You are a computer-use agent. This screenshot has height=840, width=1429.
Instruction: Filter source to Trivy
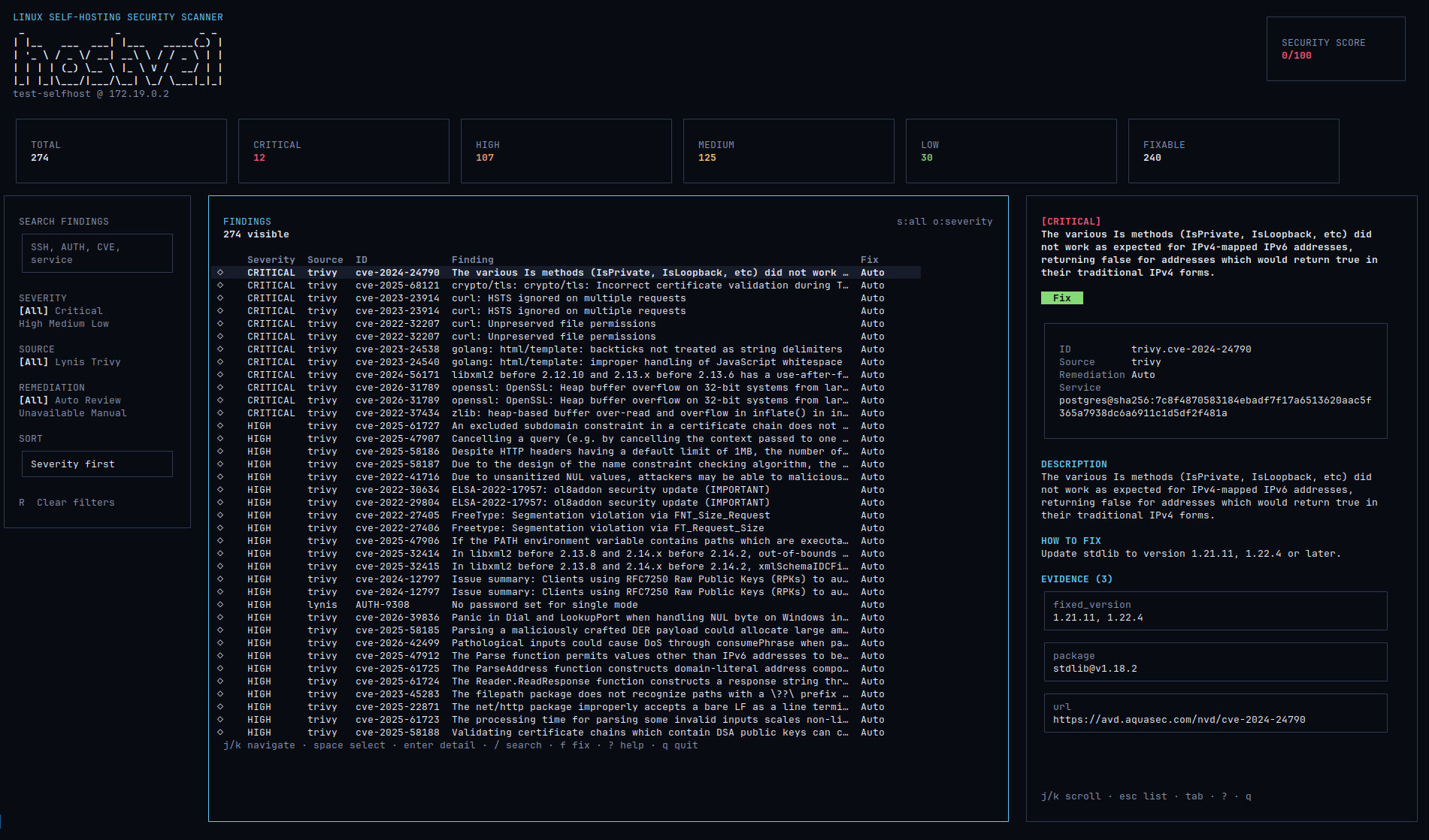[106, 362]
